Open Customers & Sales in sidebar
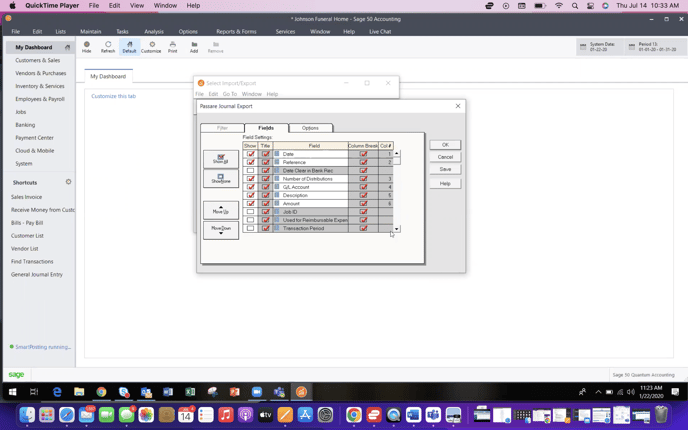 38,60
